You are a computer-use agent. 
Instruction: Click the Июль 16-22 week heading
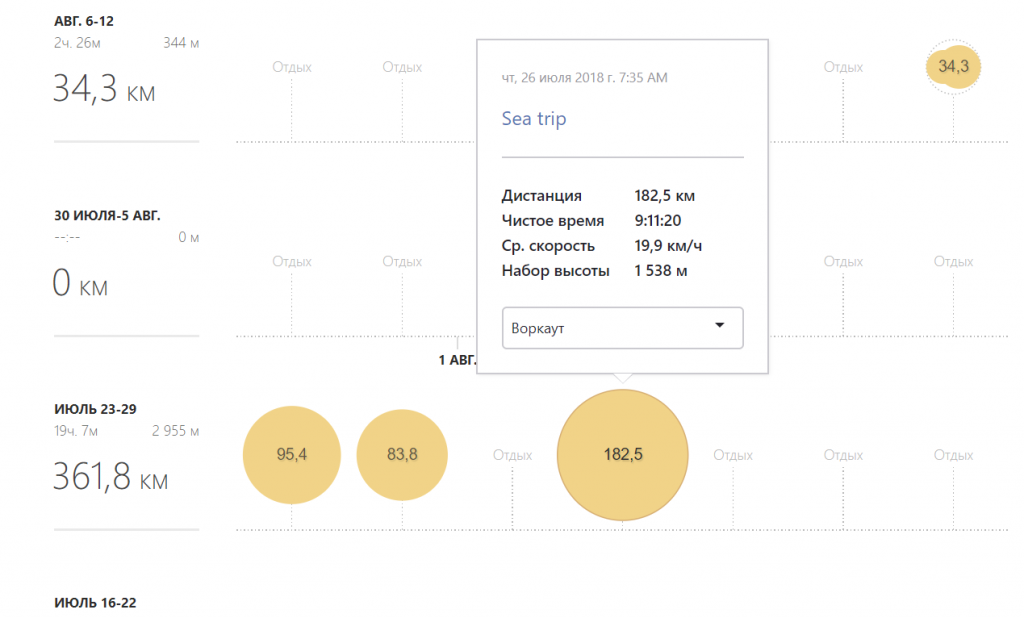(x=95, y=603)
